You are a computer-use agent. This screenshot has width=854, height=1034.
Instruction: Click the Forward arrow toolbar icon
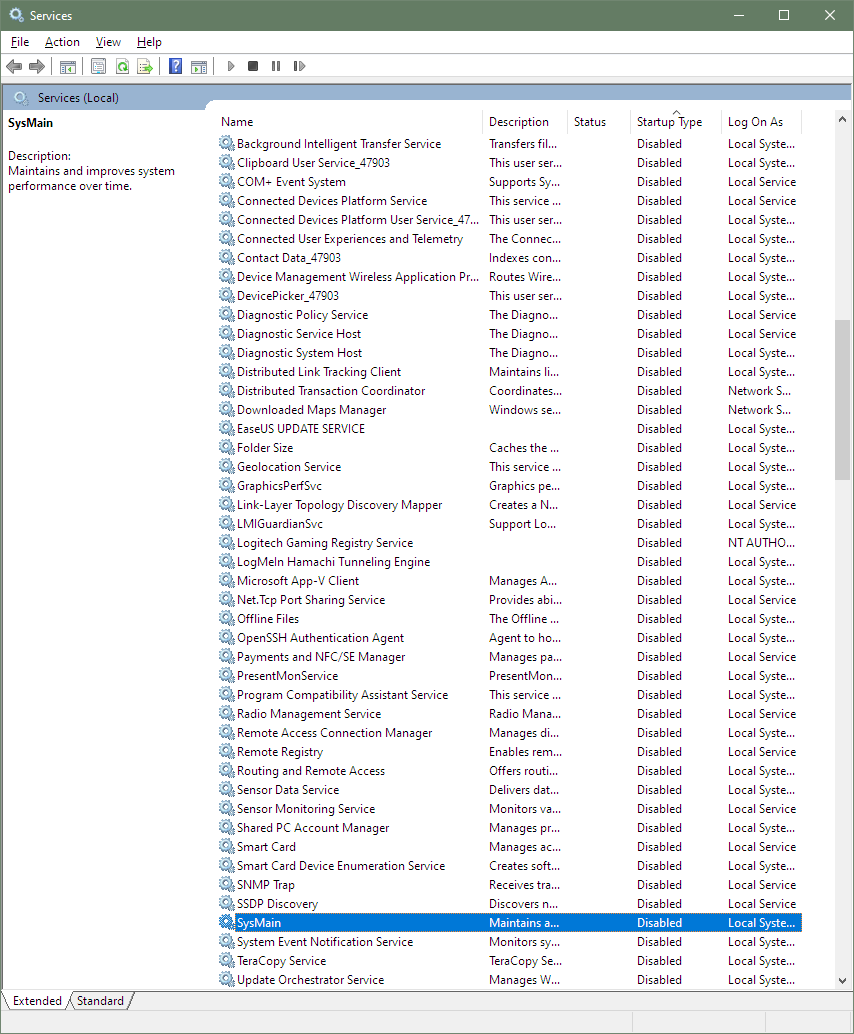pyautogui.click(x=37, y=66)
